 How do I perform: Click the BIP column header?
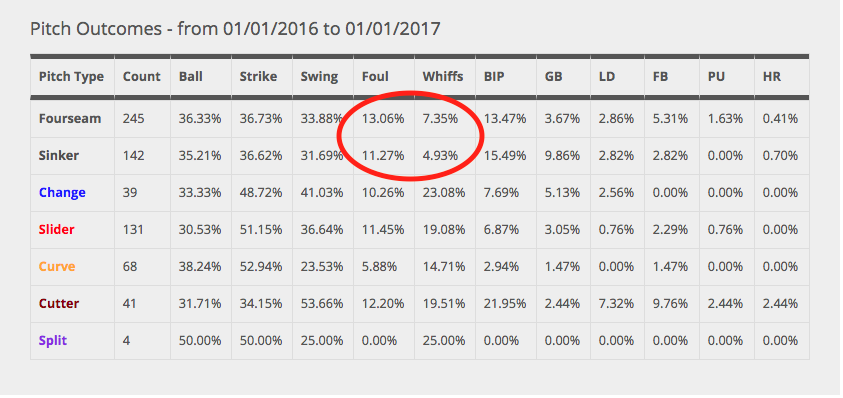pos(494,76)
